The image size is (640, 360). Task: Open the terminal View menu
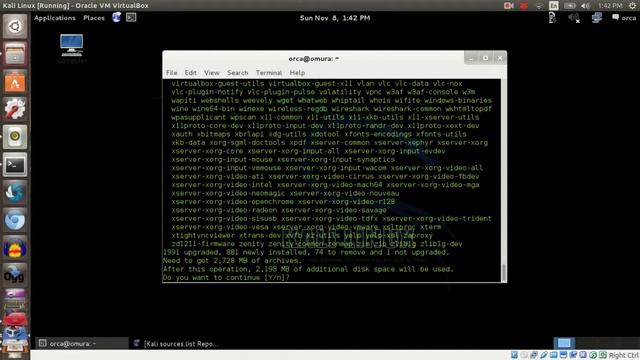click(x=212, y=73)
